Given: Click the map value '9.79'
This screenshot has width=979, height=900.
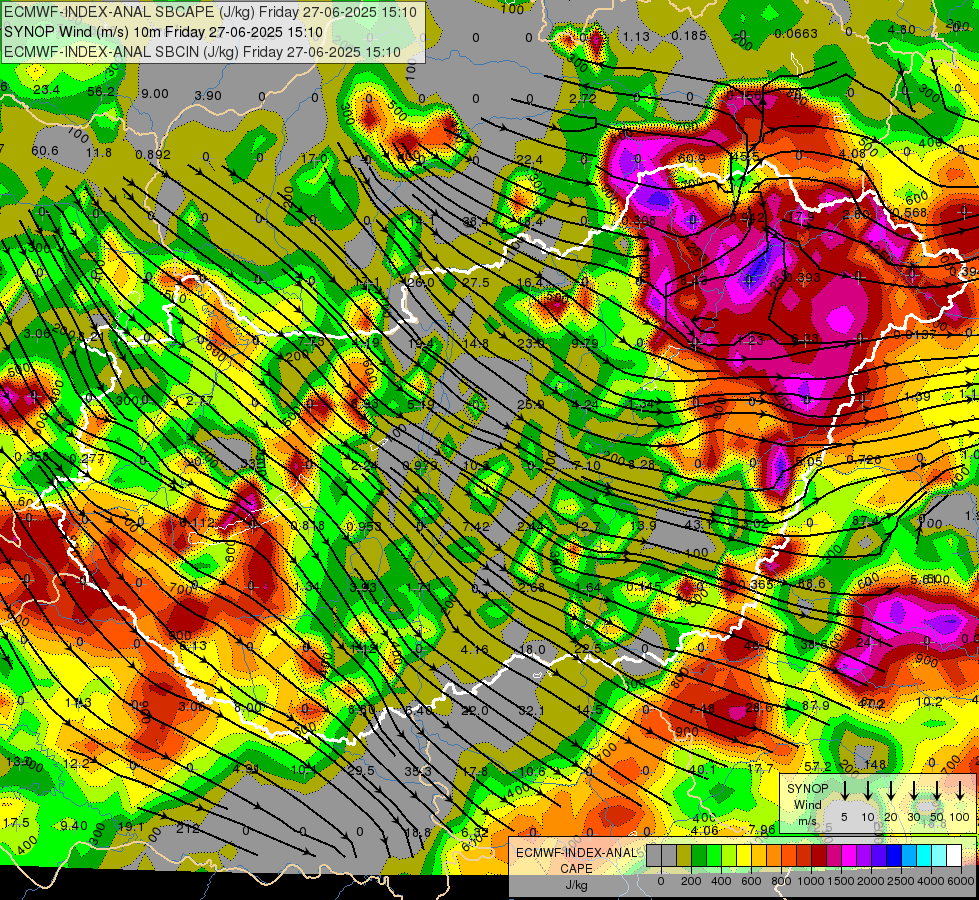Looking at the screenshot, I should (584, 342).
